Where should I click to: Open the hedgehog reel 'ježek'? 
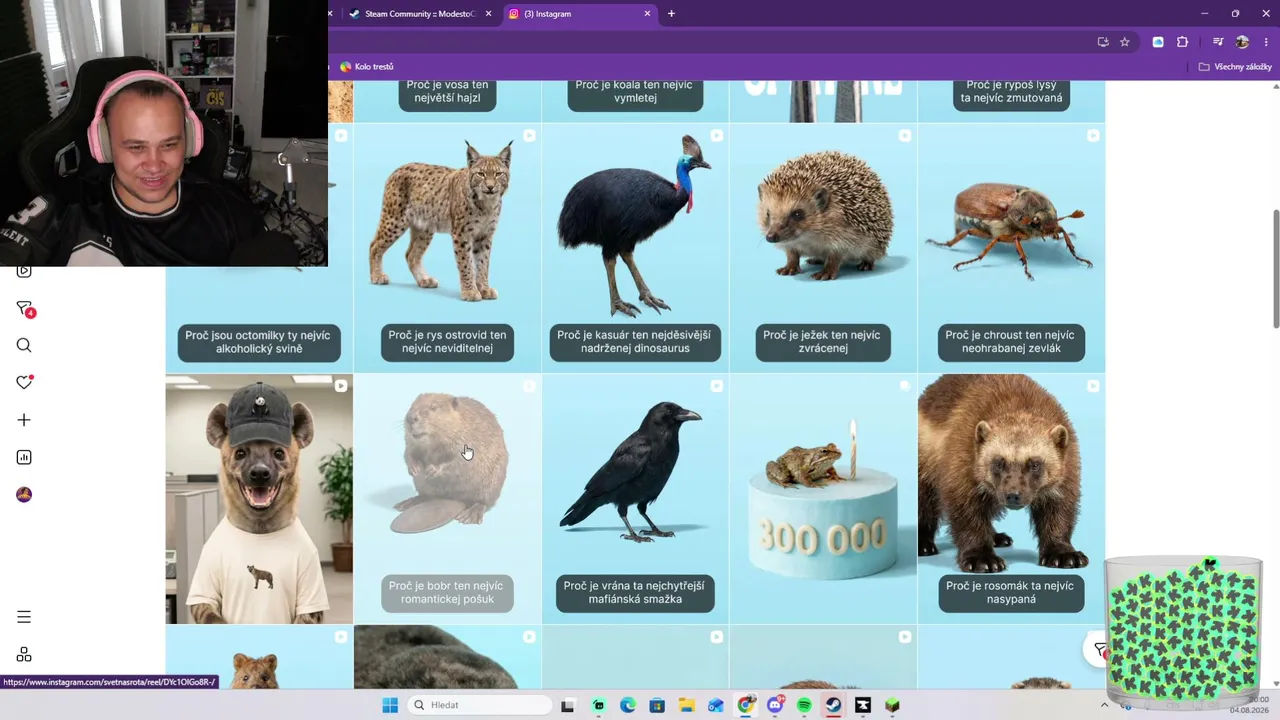click(823, 247)
